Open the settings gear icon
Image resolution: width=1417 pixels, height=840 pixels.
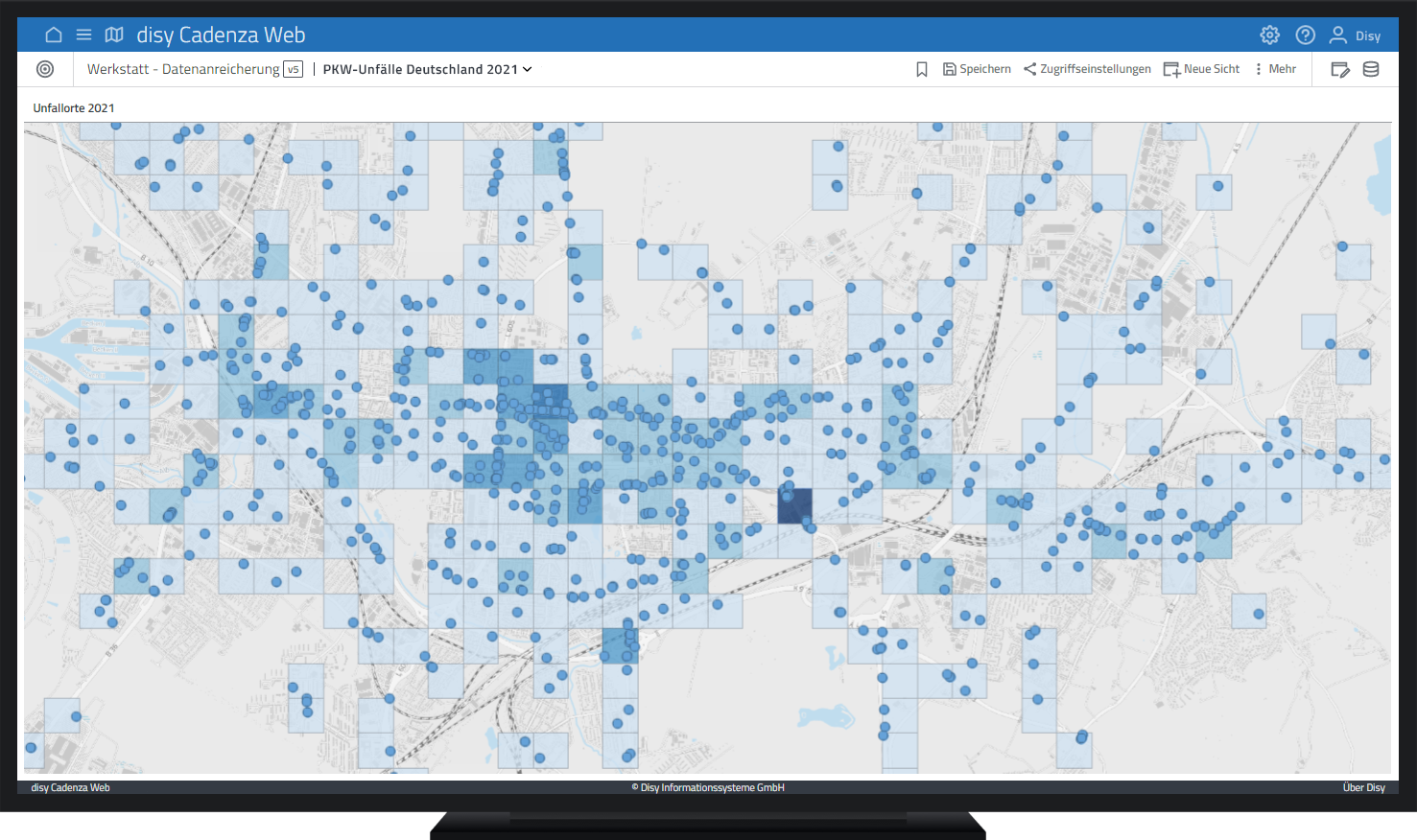click(x=1269, y=35)
